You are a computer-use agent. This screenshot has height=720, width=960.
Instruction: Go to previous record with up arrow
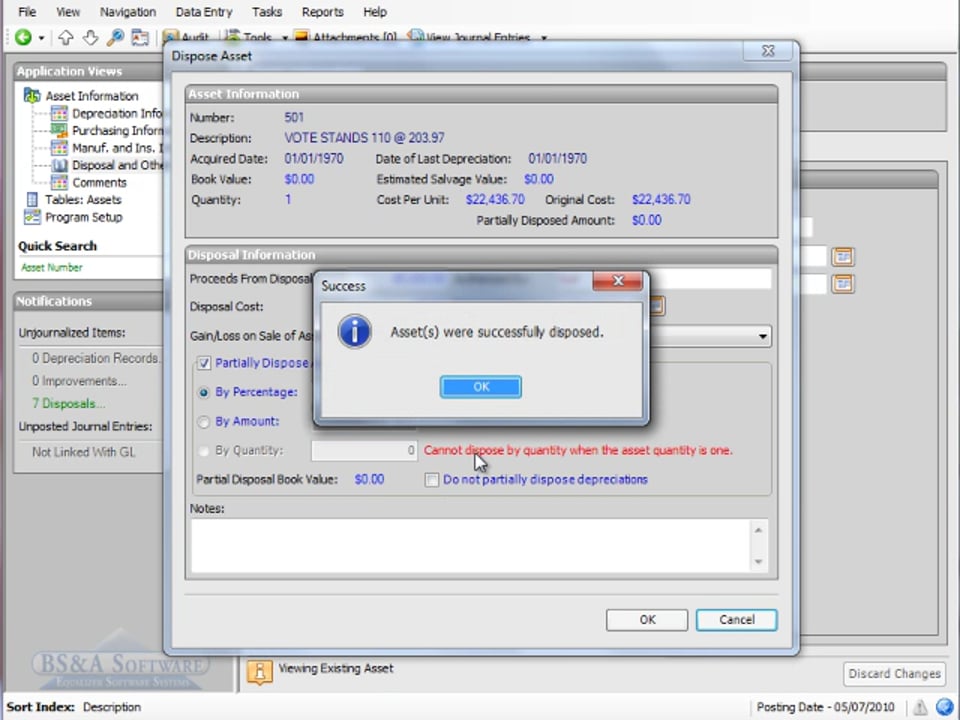[66, 38]
